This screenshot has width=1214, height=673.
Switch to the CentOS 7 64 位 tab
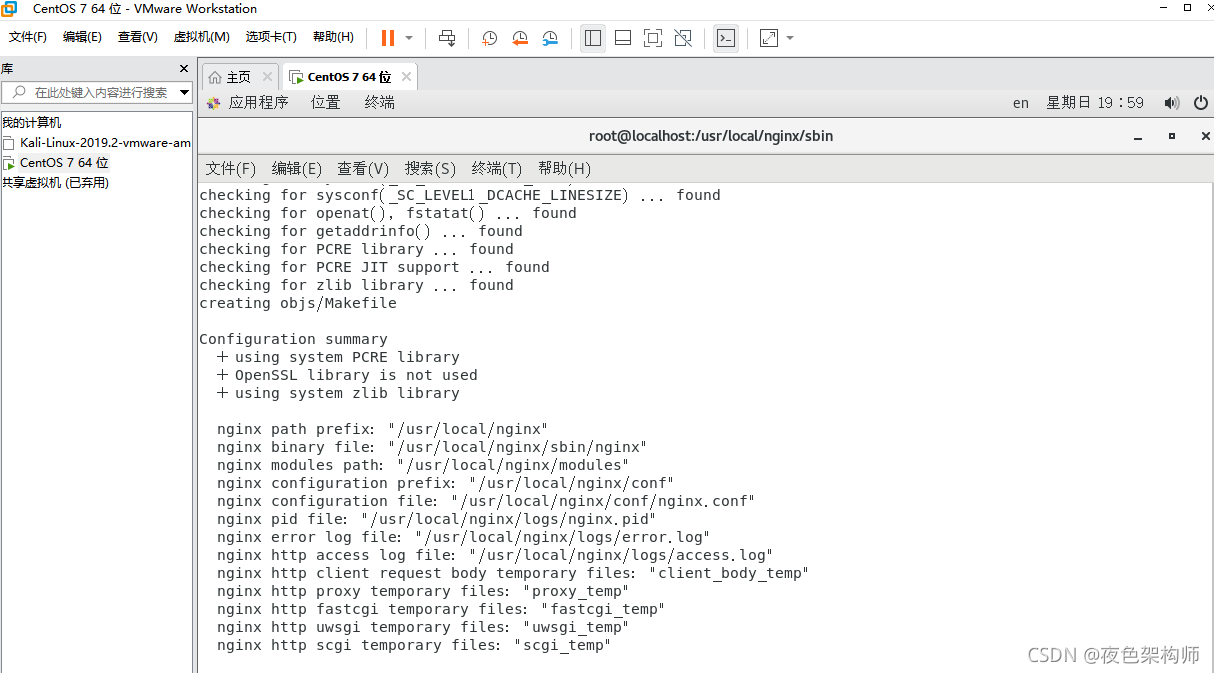click(x=349, y=77)
